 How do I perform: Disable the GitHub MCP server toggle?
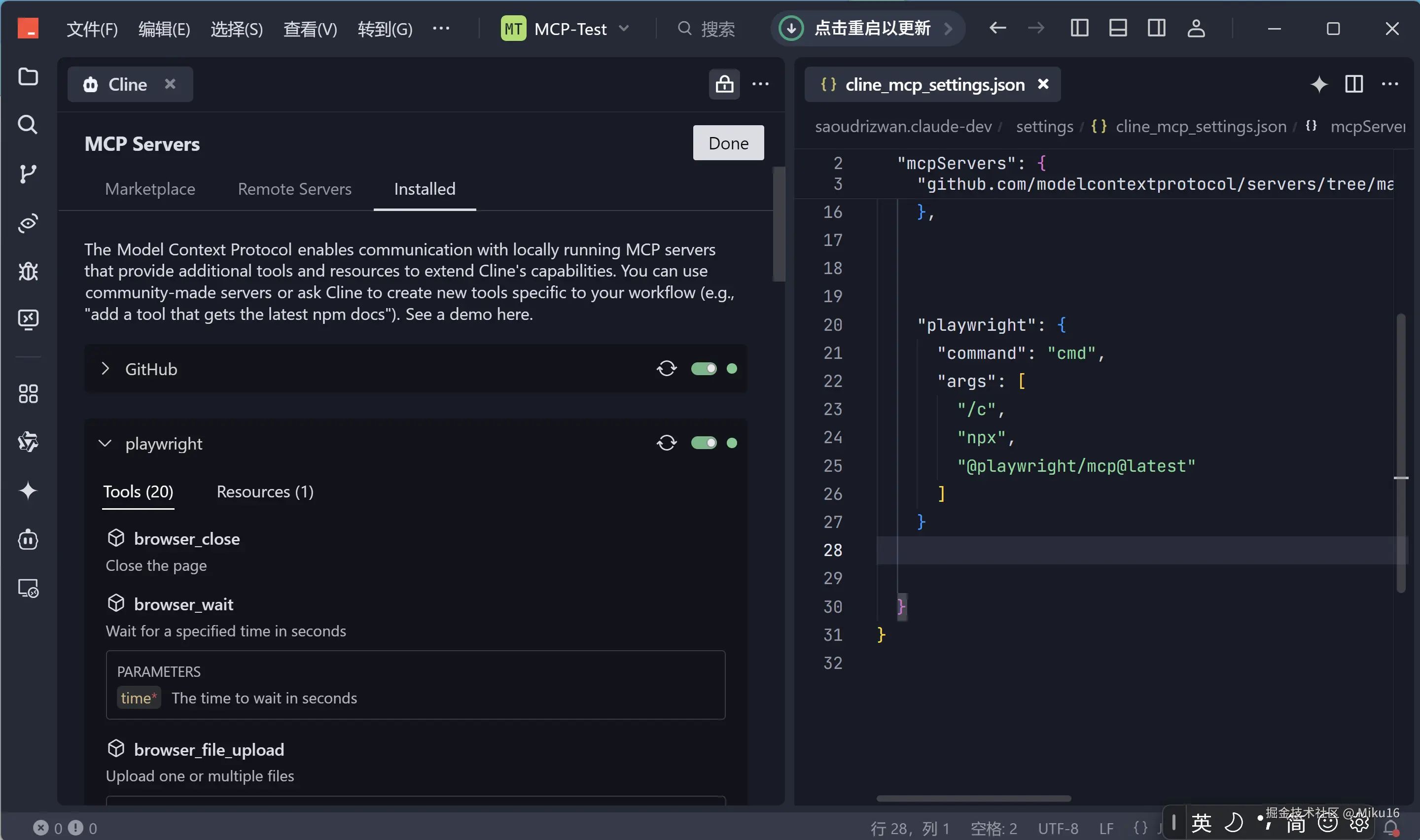click(704, 369)
